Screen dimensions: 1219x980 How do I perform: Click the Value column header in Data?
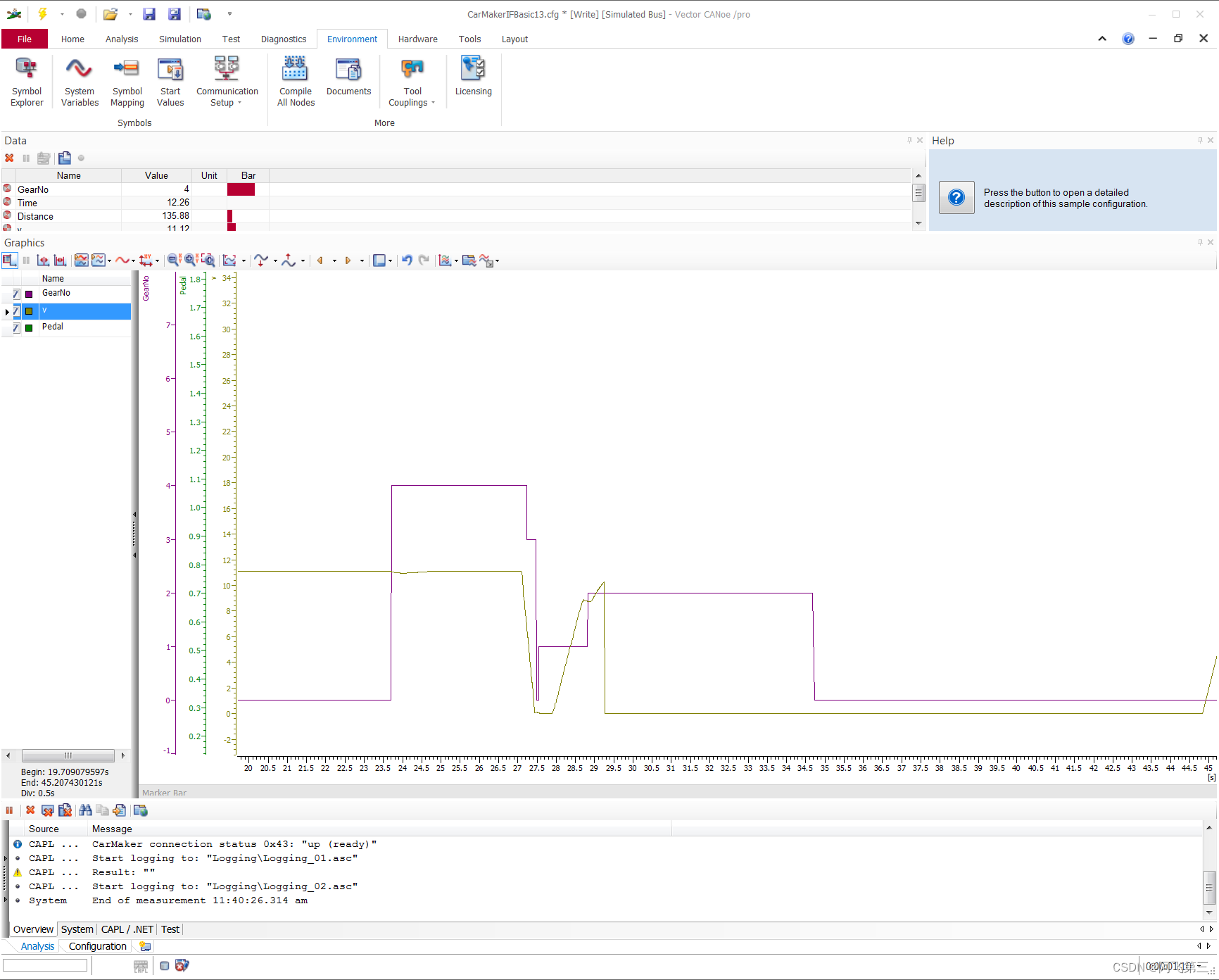click(156, 175)
